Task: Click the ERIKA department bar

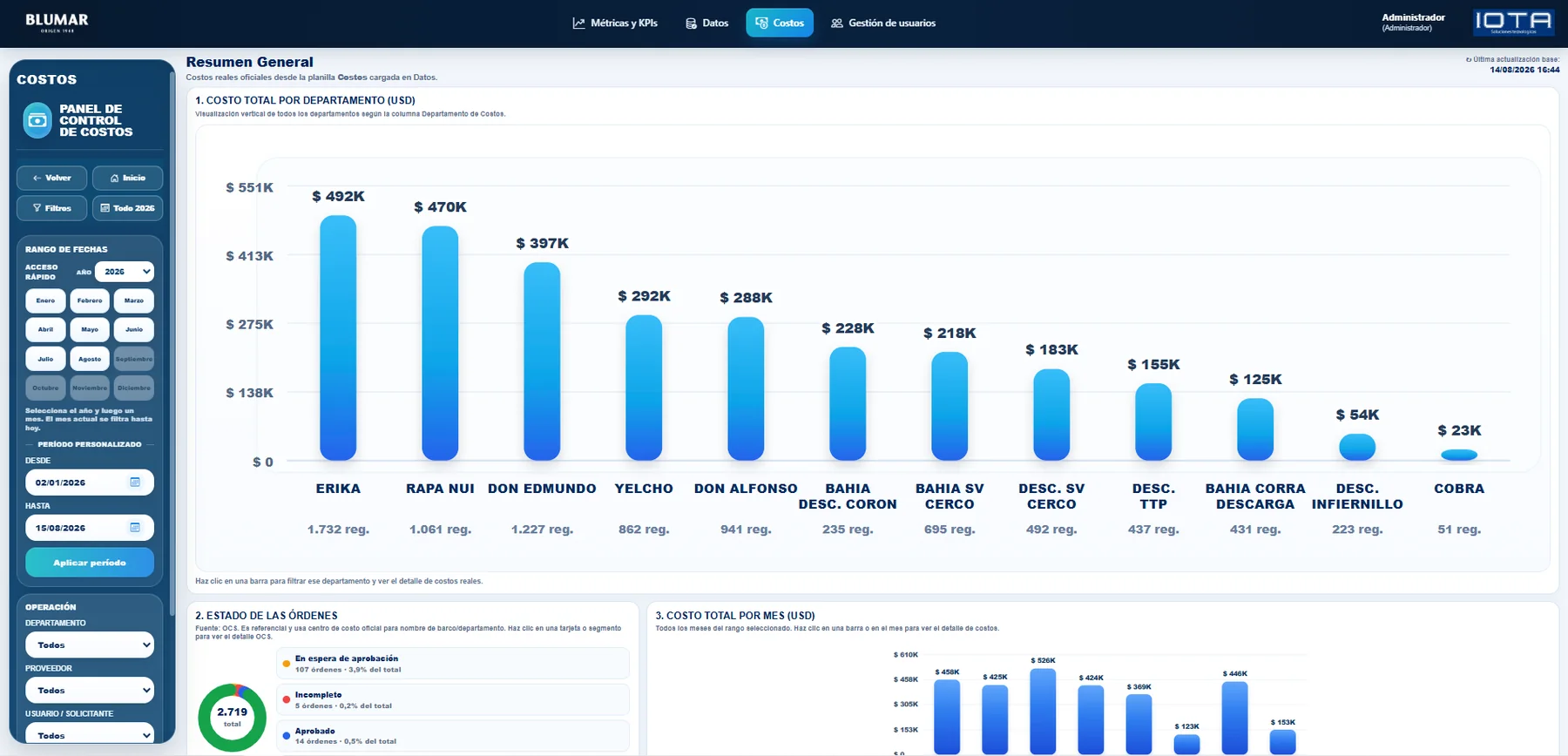Action: click(338, 338)
